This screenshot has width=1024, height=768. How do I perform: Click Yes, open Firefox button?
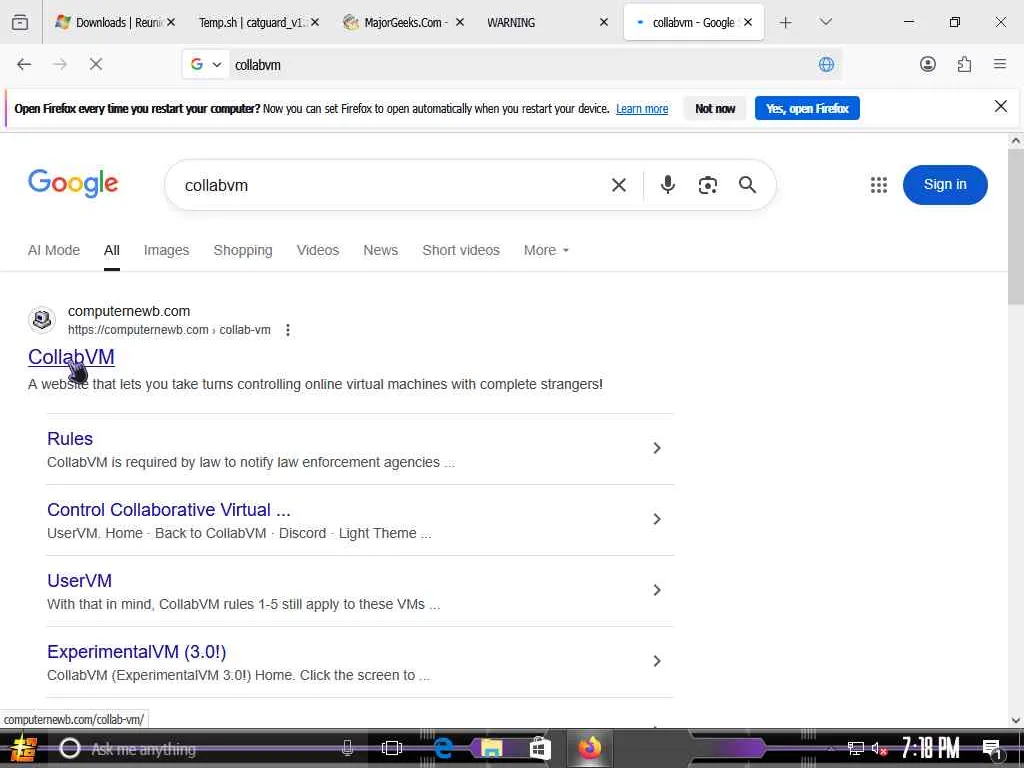pos(807,108)
